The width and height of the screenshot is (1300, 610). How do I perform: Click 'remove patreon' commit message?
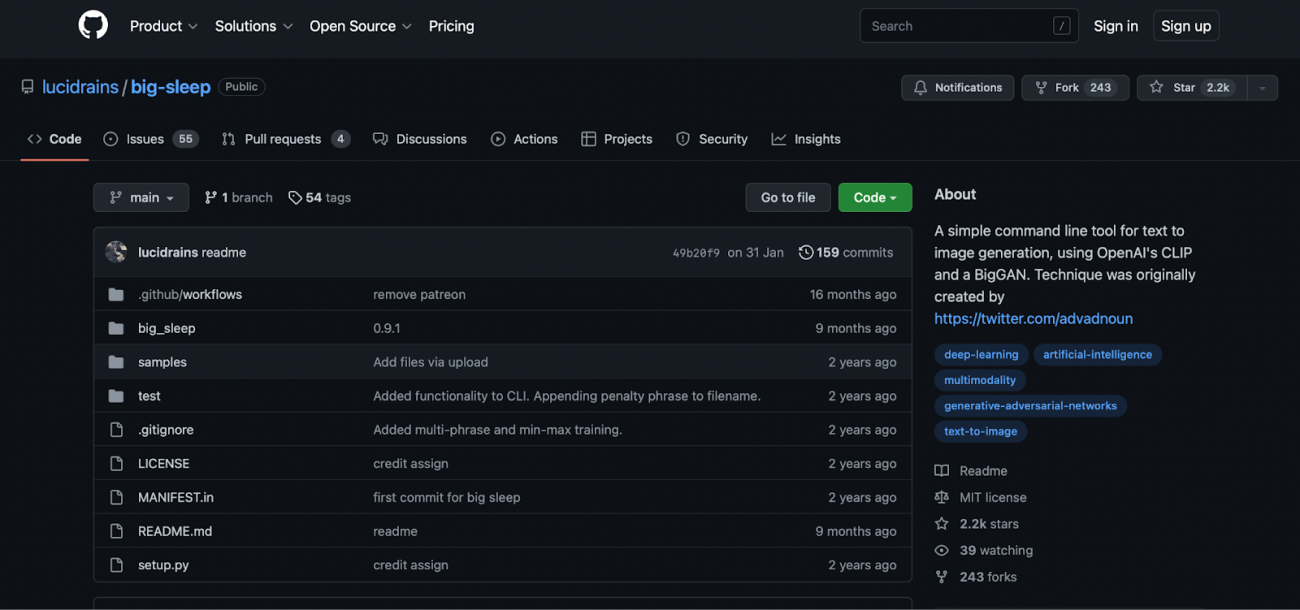[x=419, y=294]
